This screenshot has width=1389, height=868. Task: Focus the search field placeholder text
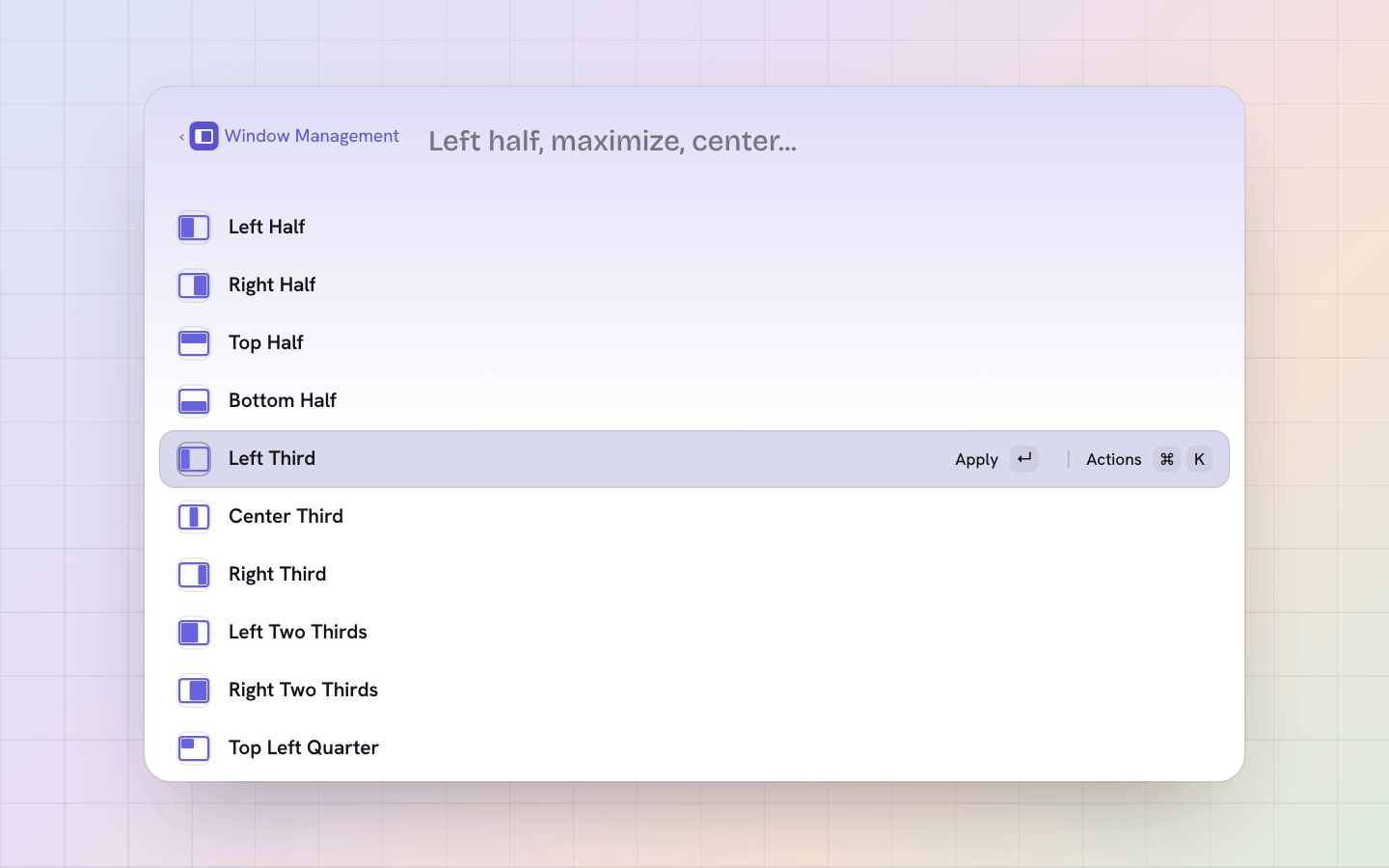[x=613, y=141]
